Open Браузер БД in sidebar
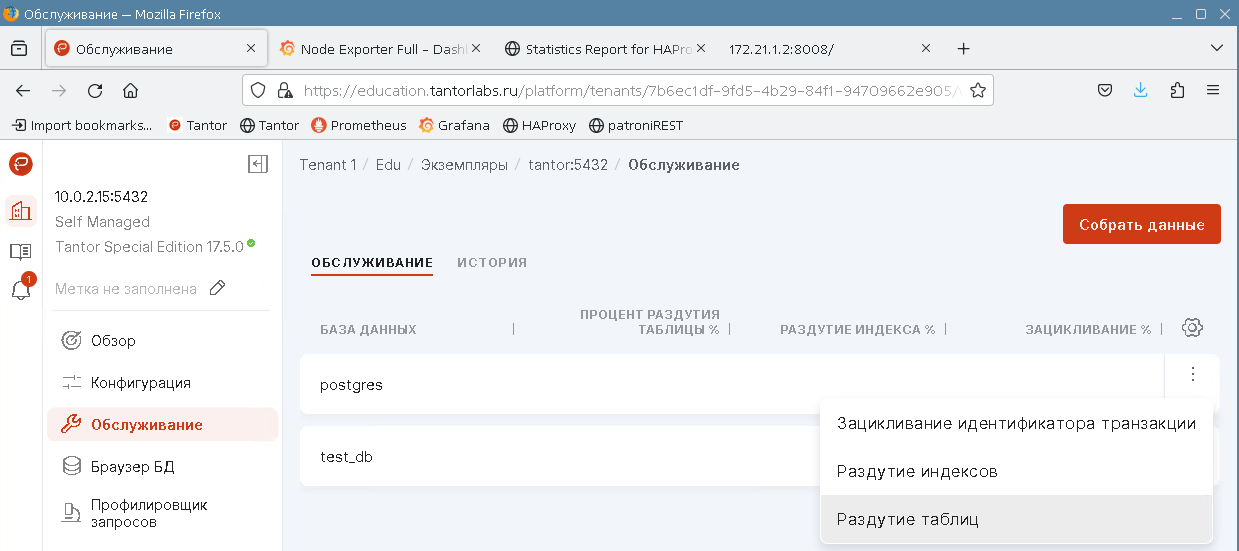The width and height of the screenshot is (1239, 551). click(x=132, y=466)
